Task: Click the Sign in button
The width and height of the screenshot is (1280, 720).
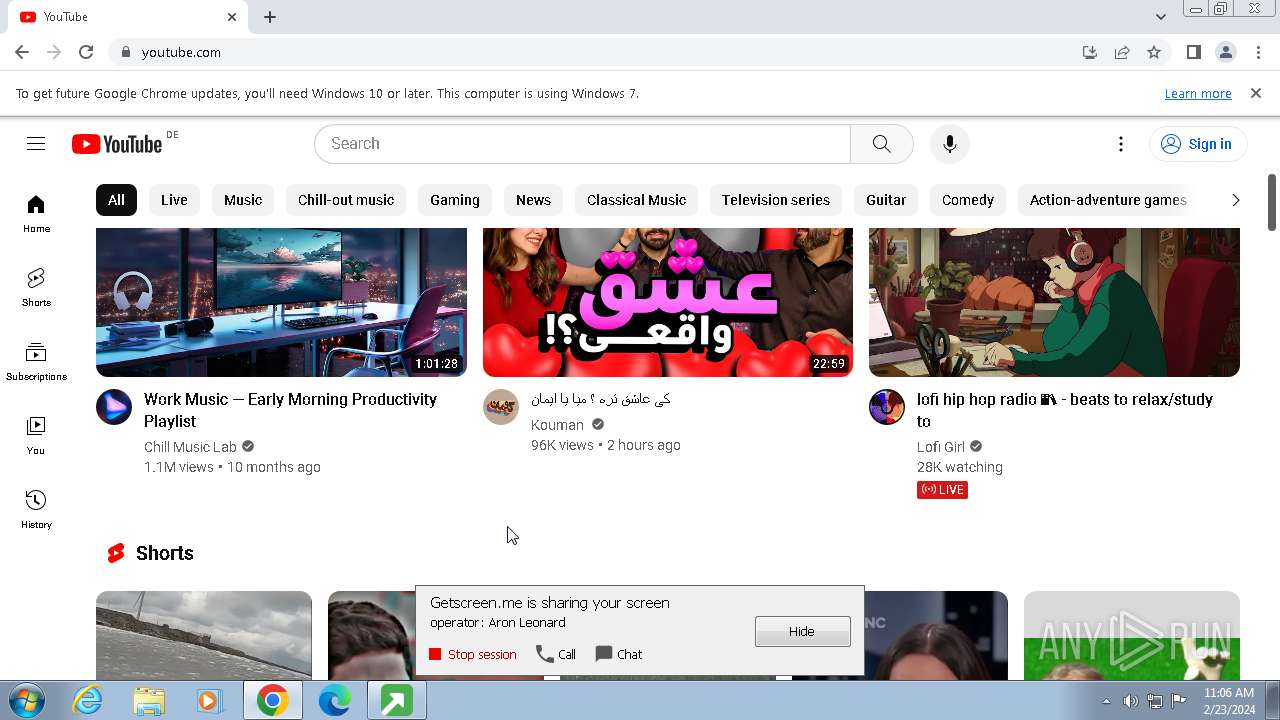Action: pyautogui.click(x=1197, y=144)
